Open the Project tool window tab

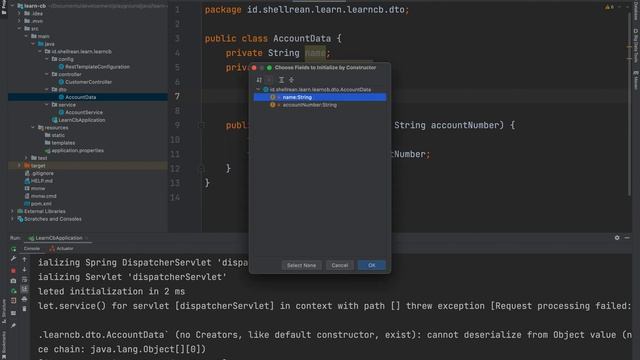pyautogui.click(x=4, y=8)
